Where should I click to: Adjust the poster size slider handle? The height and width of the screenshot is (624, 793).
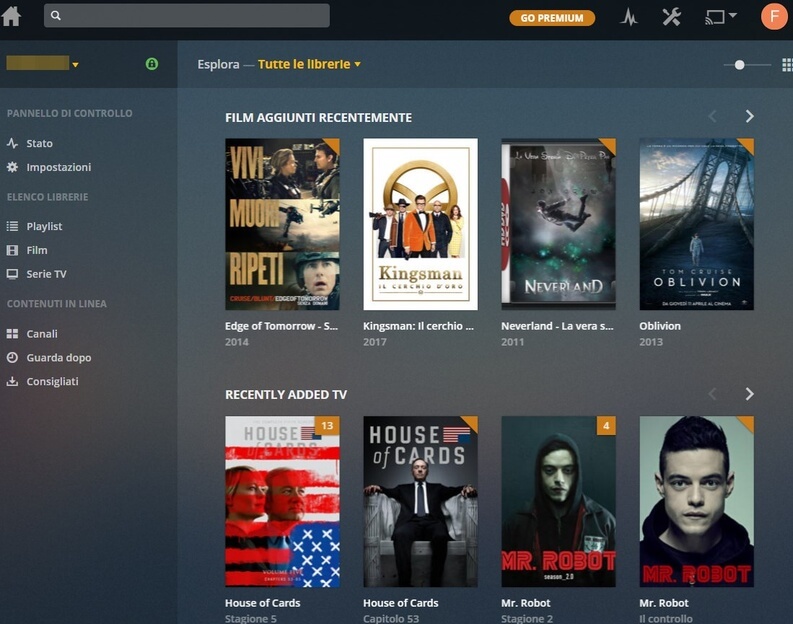tap(739, 65)
